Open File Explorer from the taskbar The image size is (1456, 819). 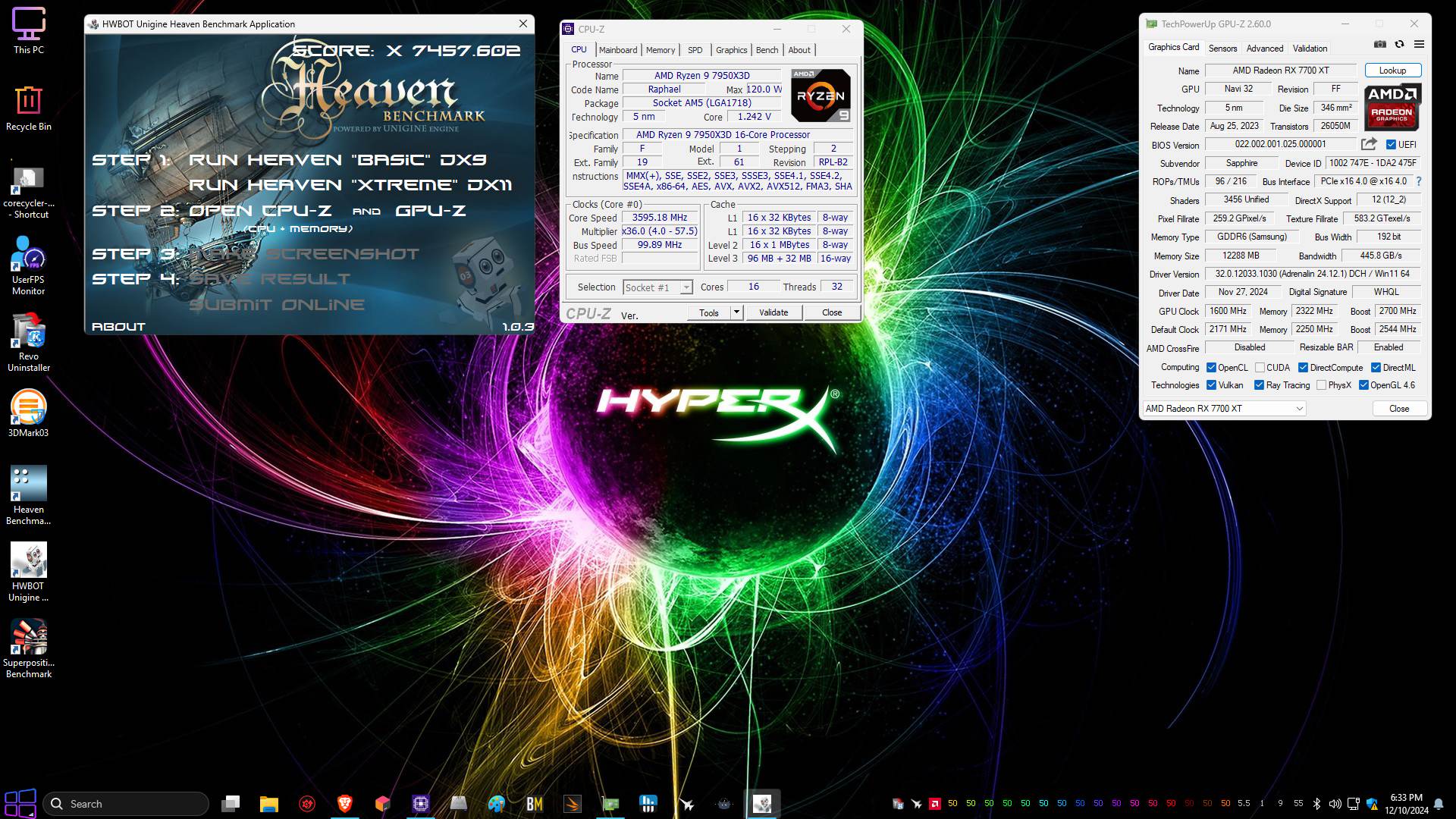tap(268, 804)
